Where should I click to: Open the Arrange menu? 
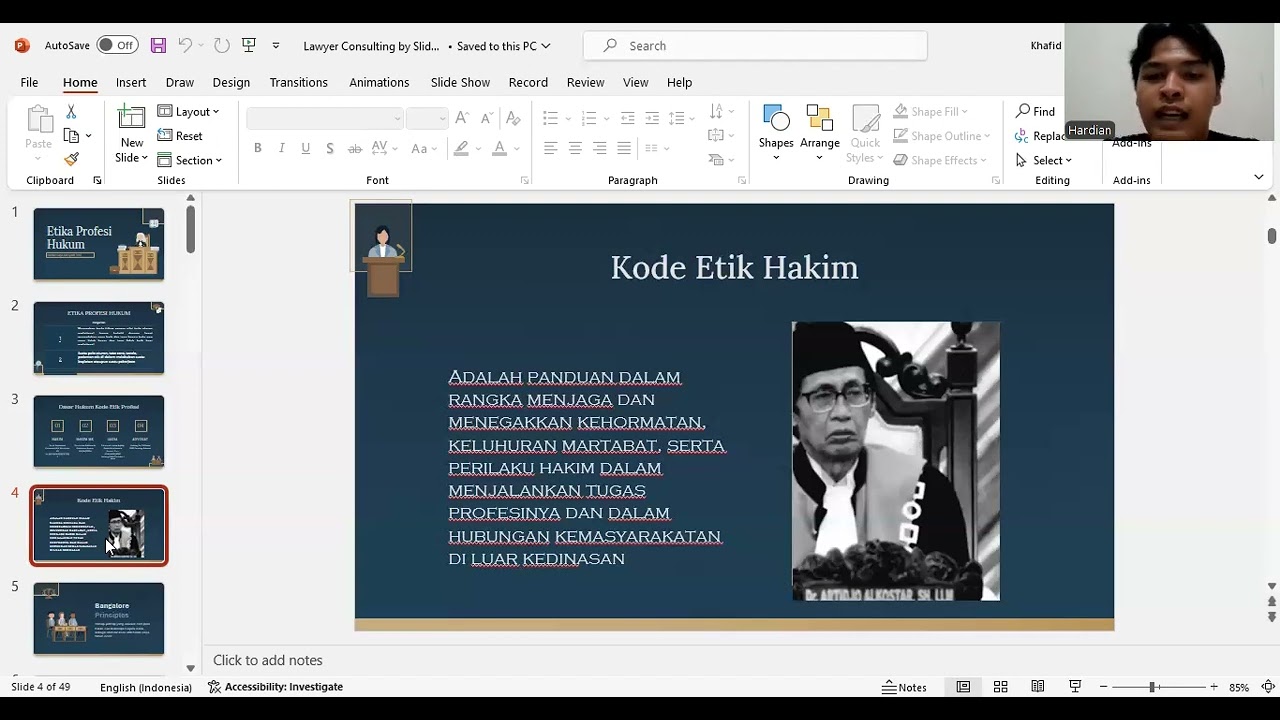820,133
